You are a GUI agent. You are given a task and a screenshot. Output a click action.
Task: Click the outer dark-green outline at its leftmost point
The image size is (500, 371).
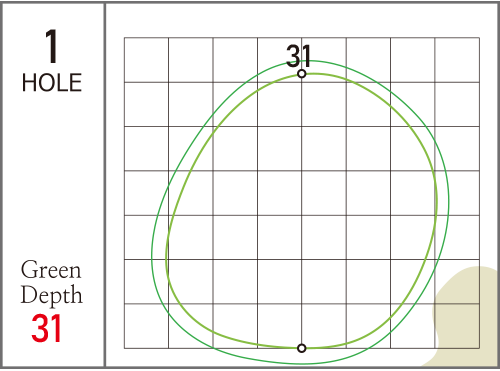point(152,258)
